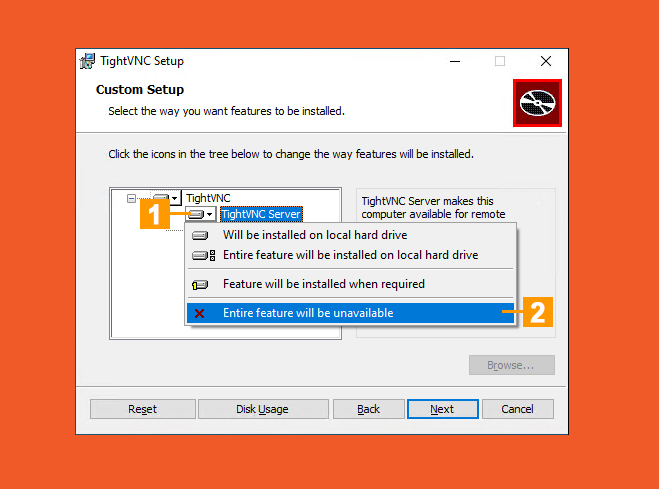Click the TightVNC installer icon in title bar
This screenshot has width=659, height=489.
[88, 61]
